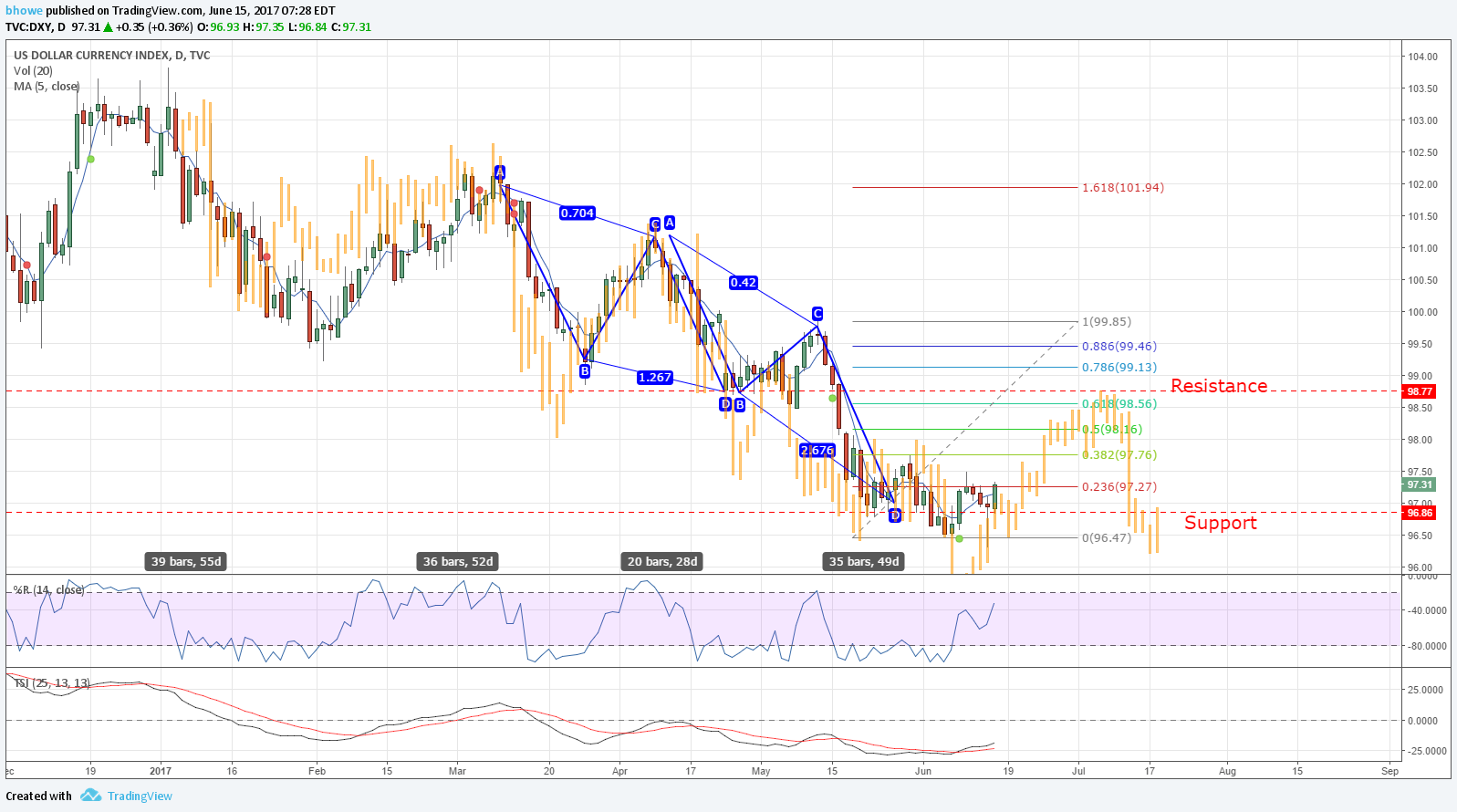Click the US DOLLAR CURRENCY INDEX chart title

[111, 55]
